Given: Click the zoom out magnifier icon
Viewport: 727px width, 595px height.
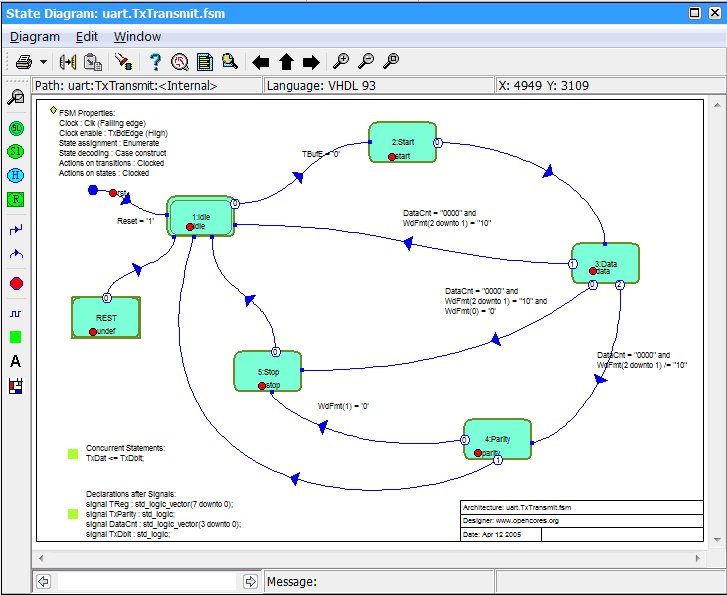Looking at the screenshot, I should pyautogui.click(x=366, y=62).
